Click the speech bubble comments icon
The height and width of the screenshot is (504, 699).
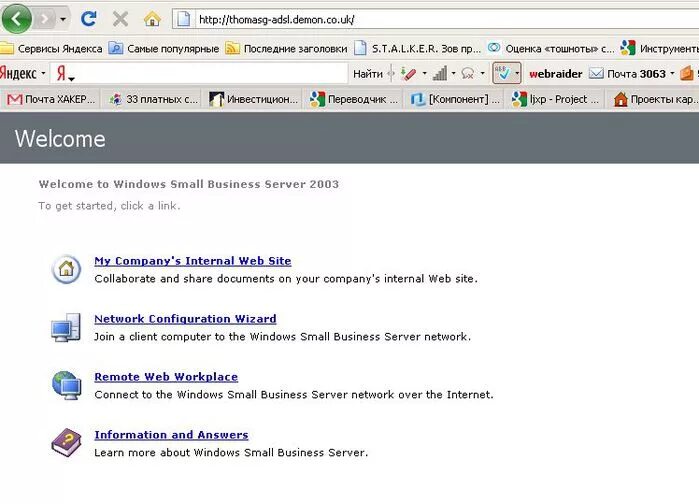468,74
